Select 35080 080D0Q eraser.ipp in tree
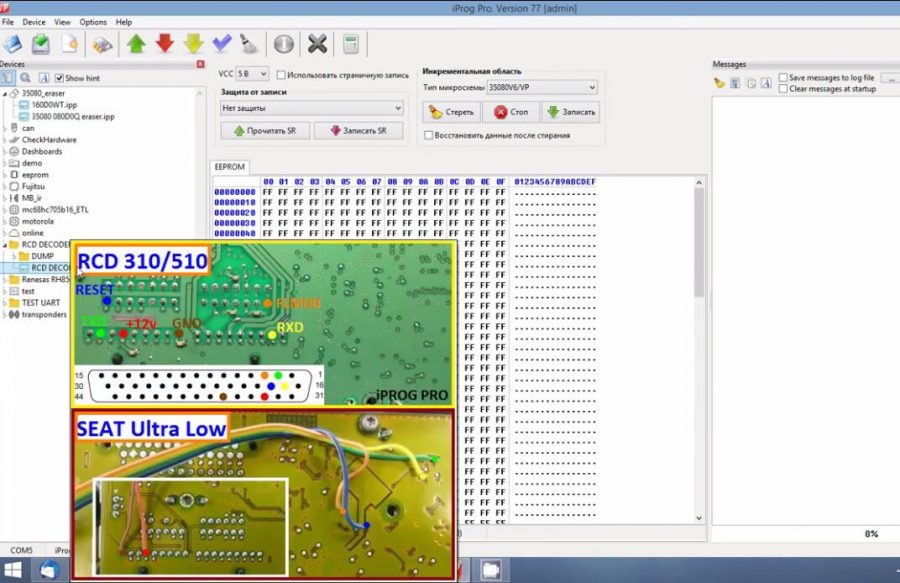This screenshot has width=900, height=583. pyautogui.click(x=73, y=116)
